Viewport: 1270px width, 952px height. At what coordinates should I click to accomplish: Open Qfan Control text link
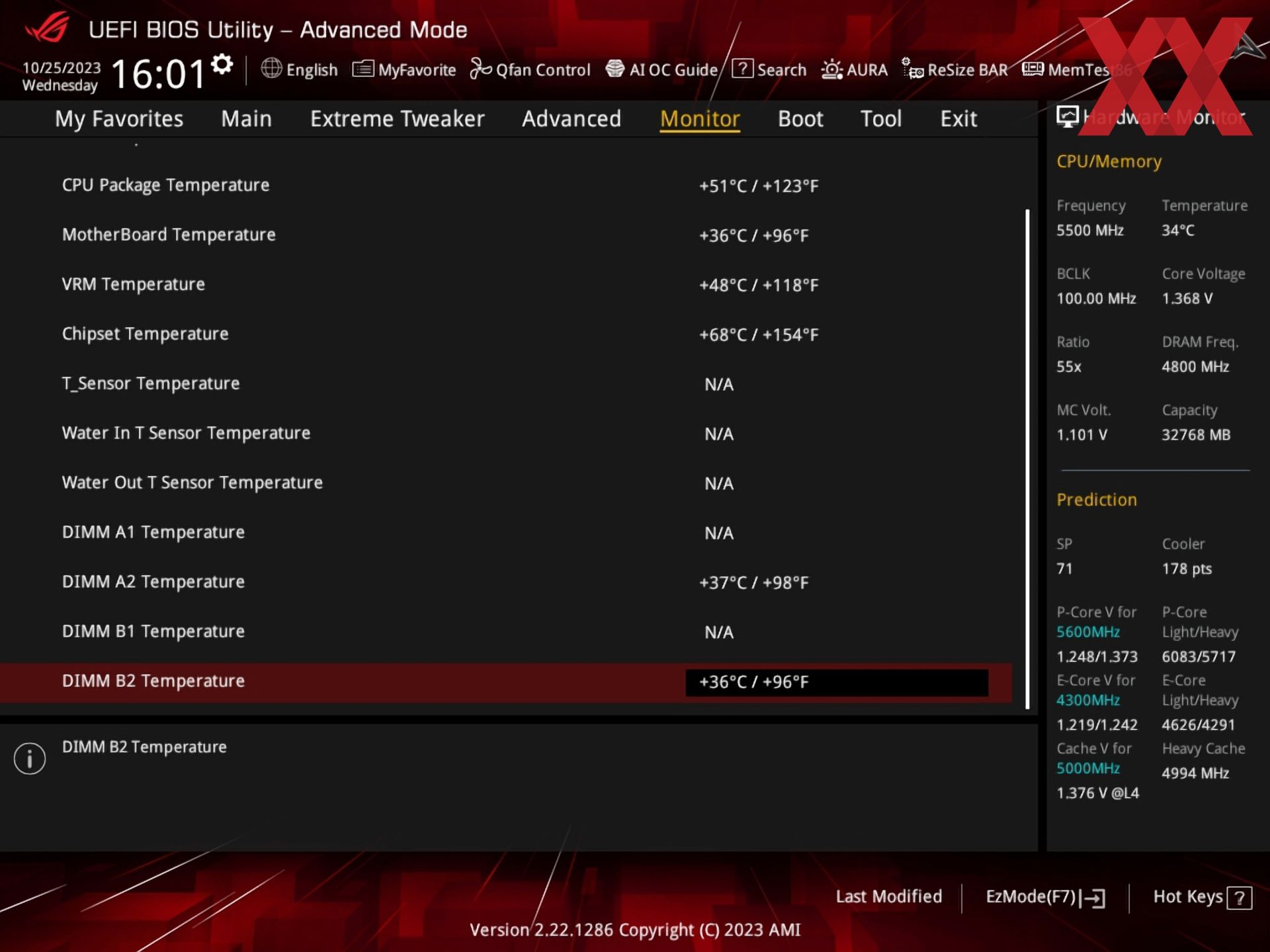pos(543,70)
